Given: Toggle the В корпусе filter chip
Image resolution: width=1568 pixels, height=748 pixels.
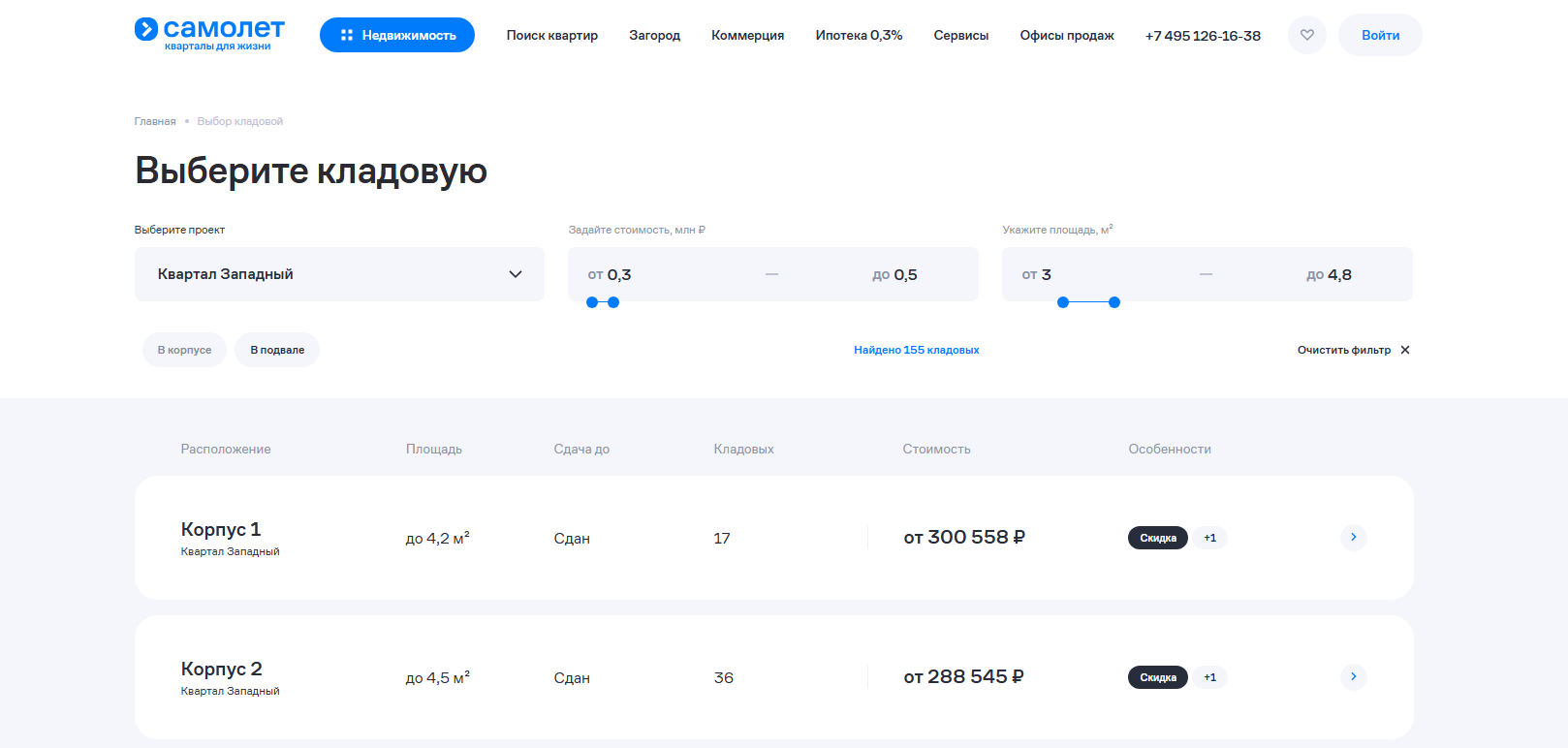Looking at the screenshot, I should pos(184,350).
